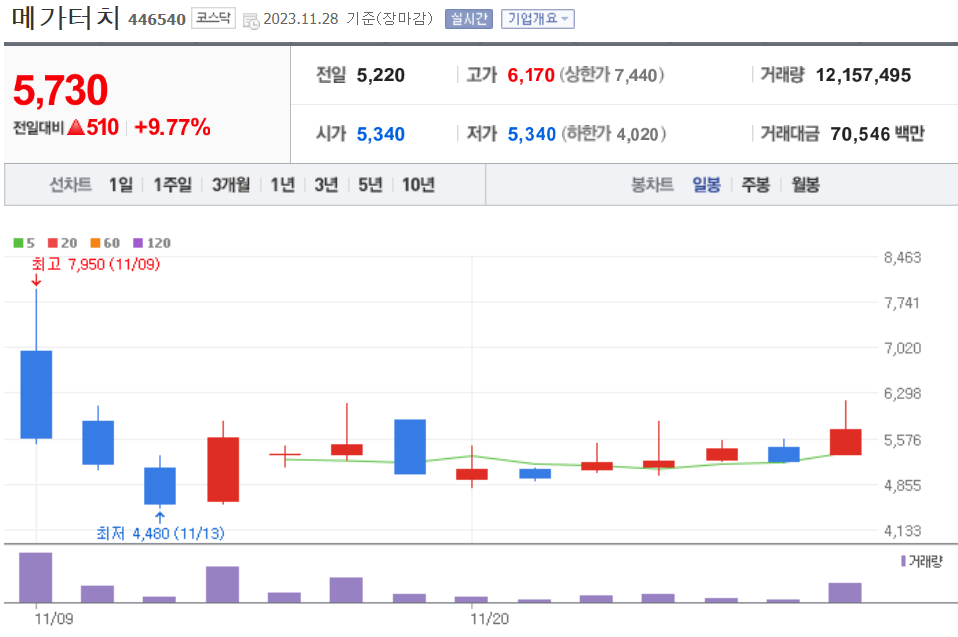958x637 pixels.
Task: Click the 2023.11.28 기준(장마감) date text
Action: tap(348, 19)
